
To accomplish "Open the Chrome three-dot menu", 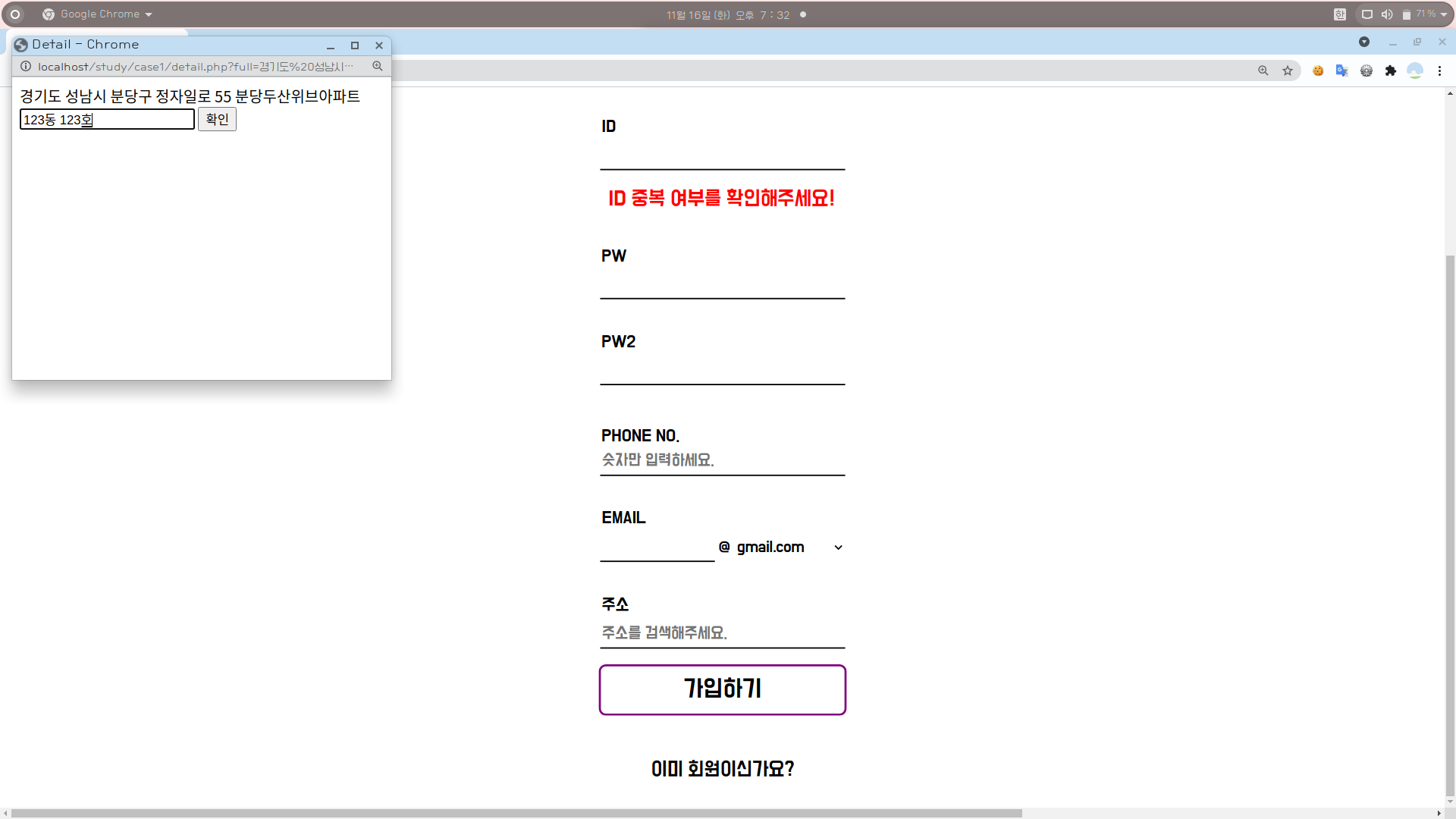I will coord(1439,71).
